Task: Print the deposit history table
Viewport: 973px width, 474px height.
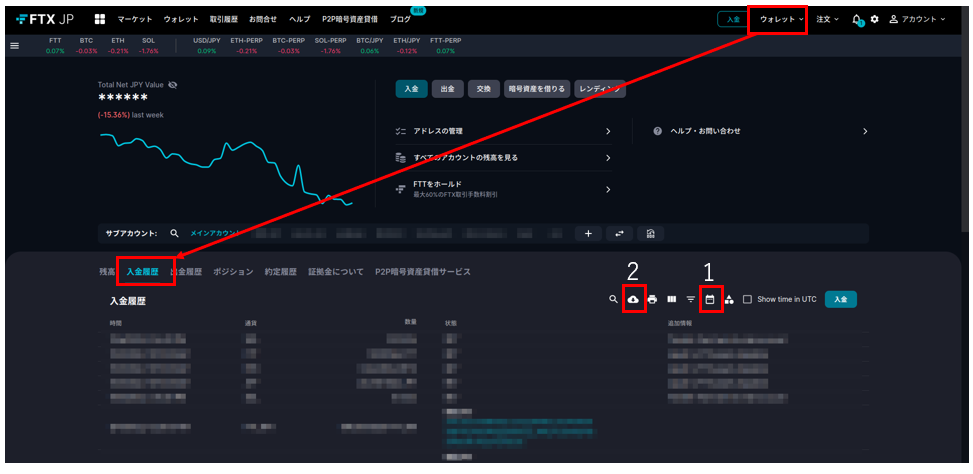Action: (652, 299)
